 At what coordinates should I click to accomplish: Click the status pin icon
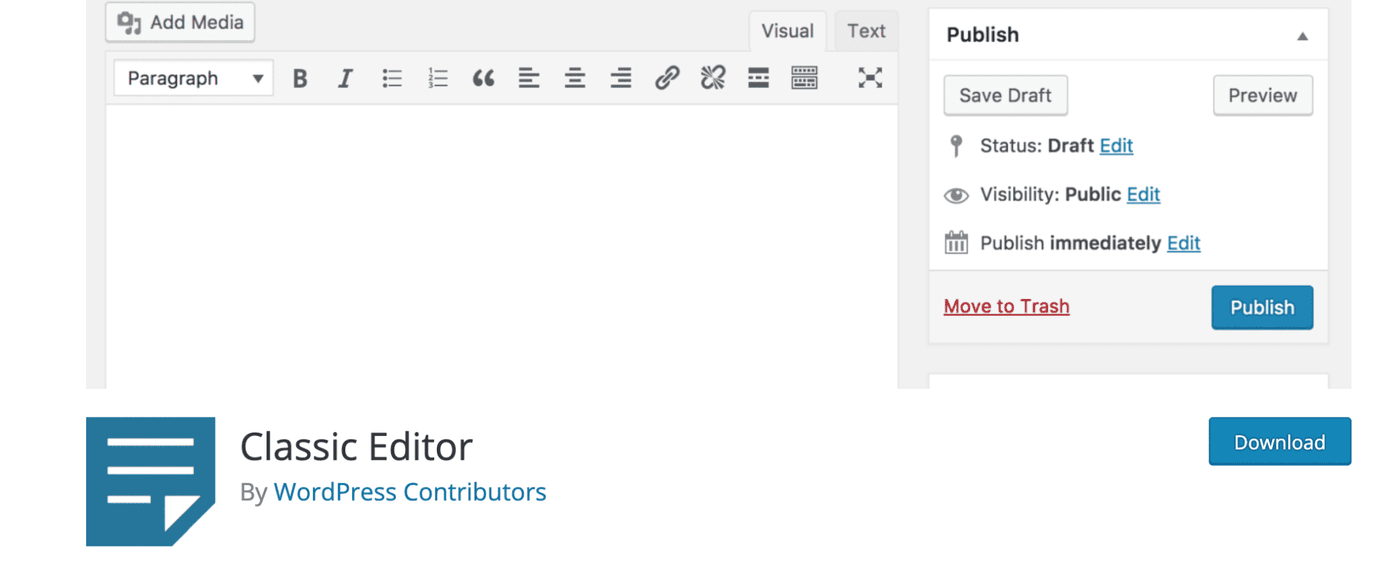[956, 146]
